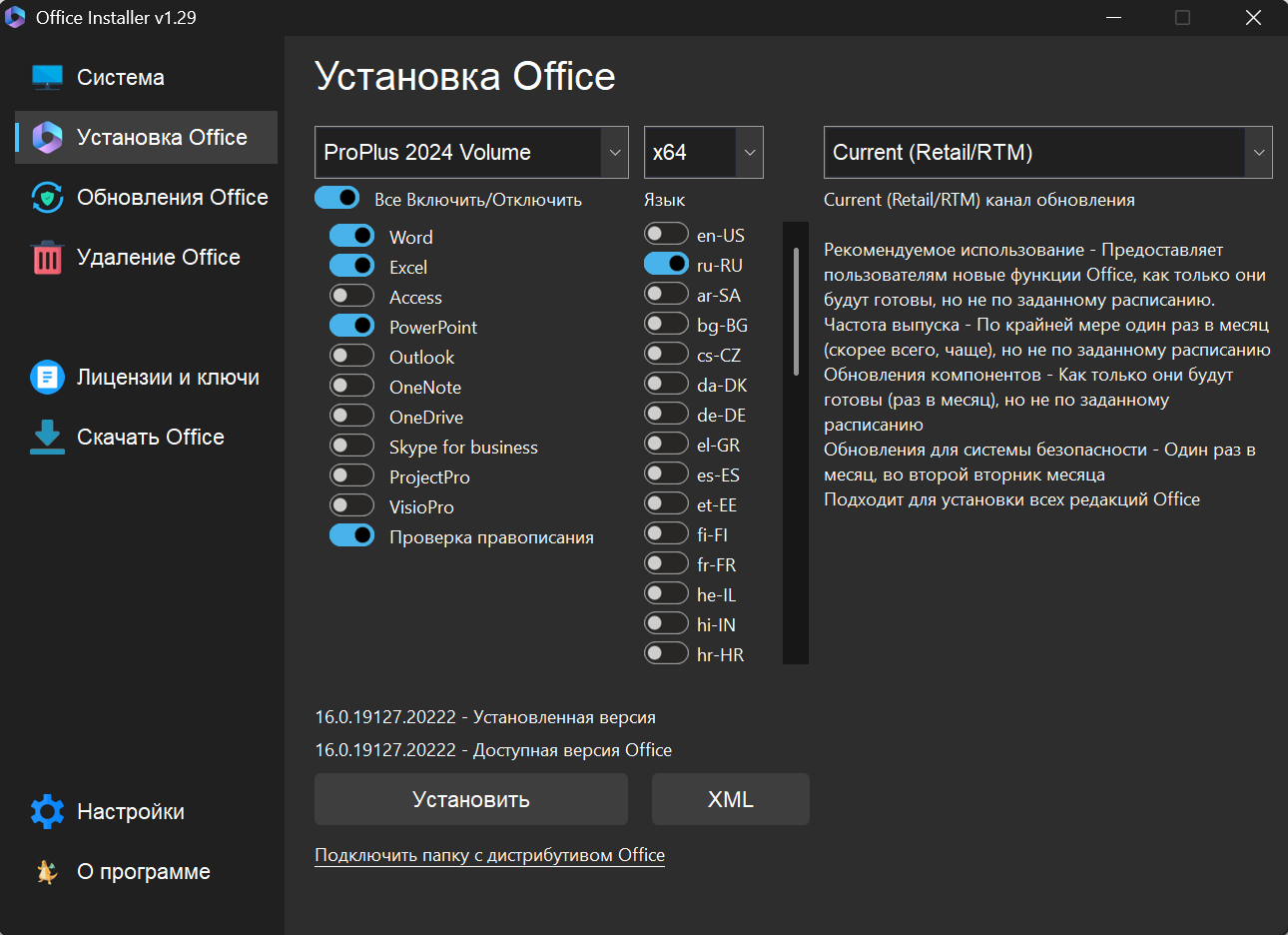Screen dimensions: 1288x935
Task: Click the download arrow icon for Скачать Office
Action: (47, 438)
